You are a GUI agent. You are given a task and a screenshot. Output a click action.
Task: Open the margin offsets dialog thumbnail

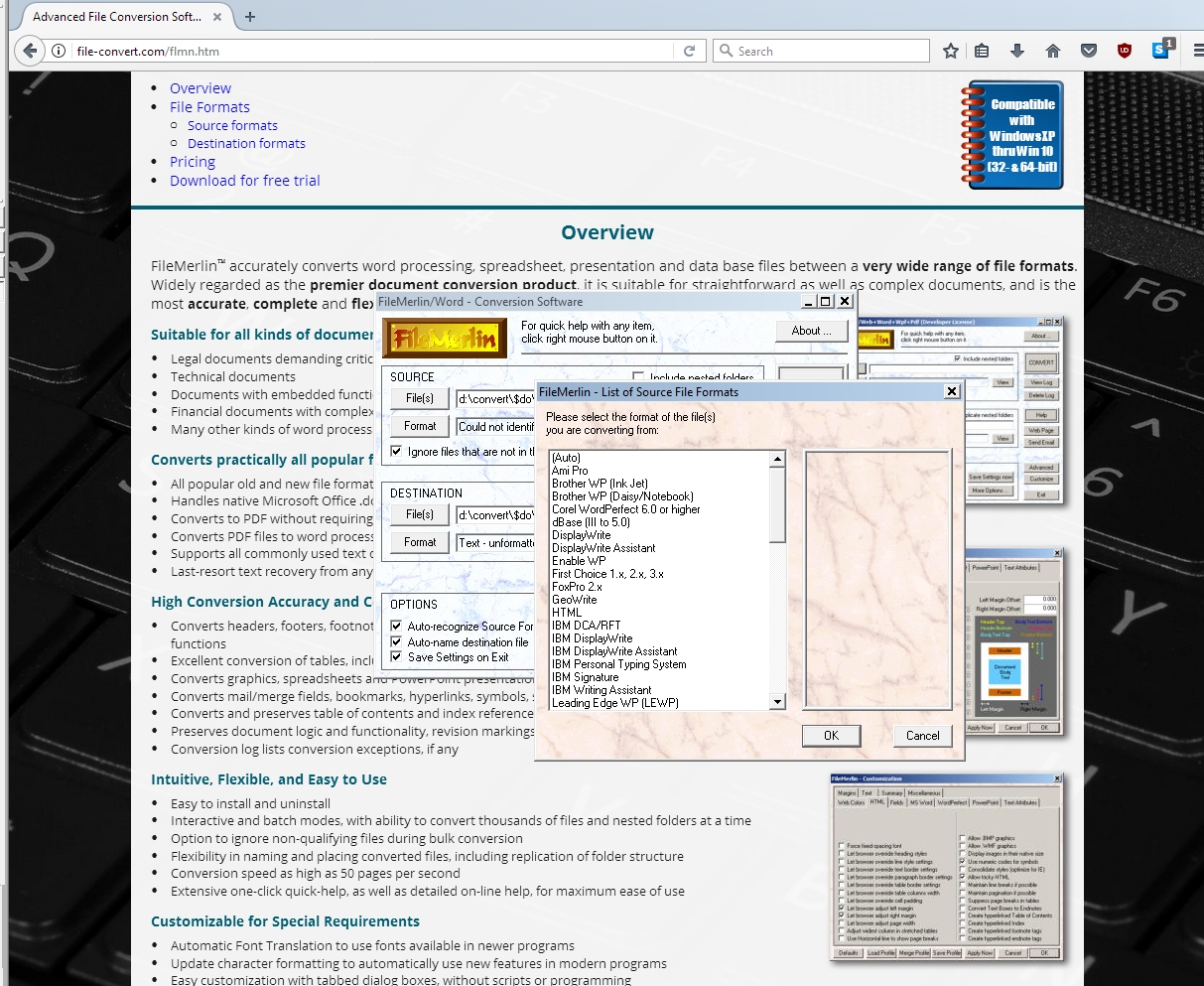pos(1013,641)
